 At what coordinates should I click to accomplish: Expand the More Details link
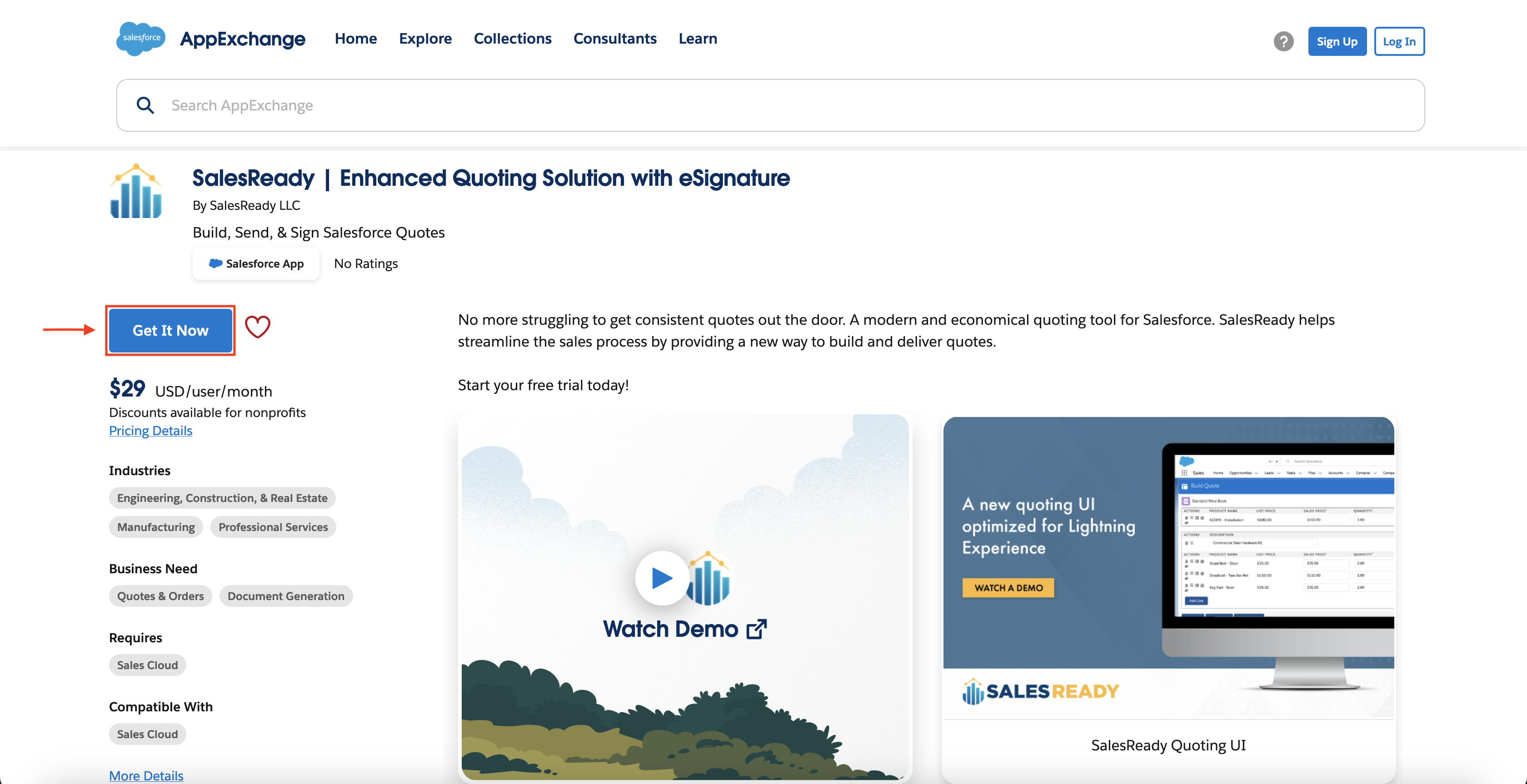146,776
